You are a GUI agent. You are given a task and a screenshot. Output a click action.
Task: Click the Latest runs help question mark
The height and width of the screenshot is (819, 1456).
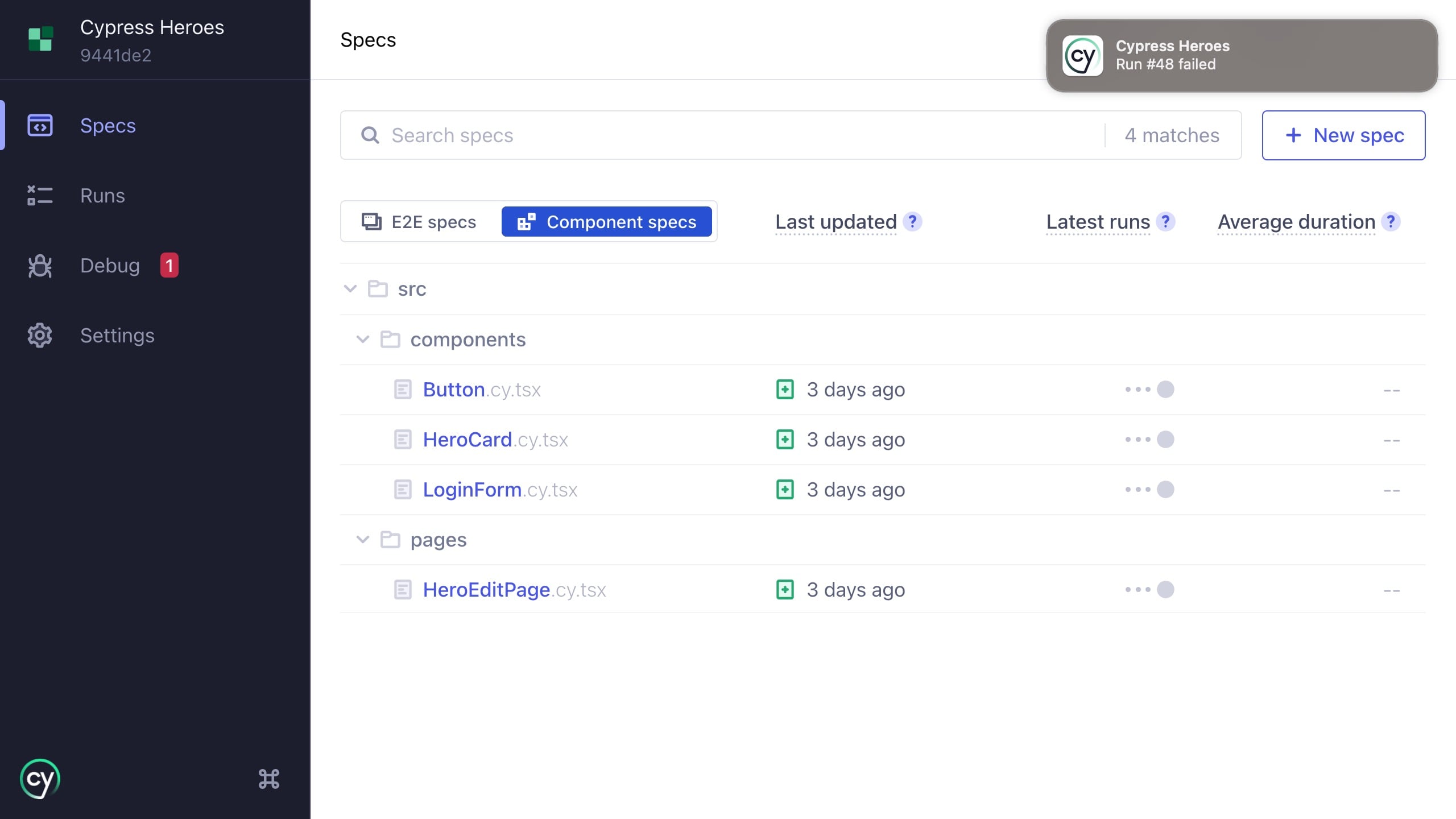(1165, 221)
